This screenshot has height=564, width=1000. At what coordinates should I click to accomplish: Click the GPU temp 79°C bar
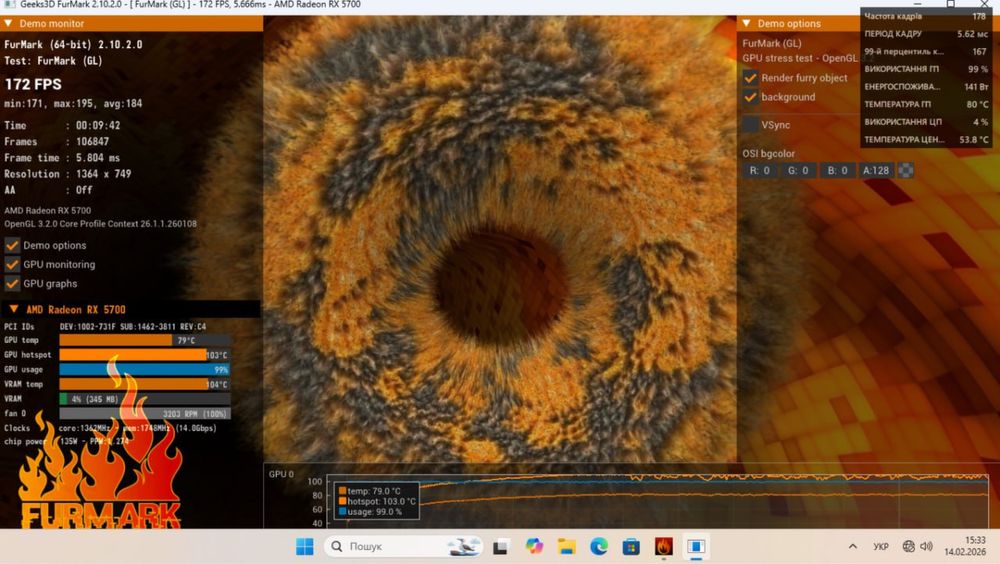click(x=145, y=341)
